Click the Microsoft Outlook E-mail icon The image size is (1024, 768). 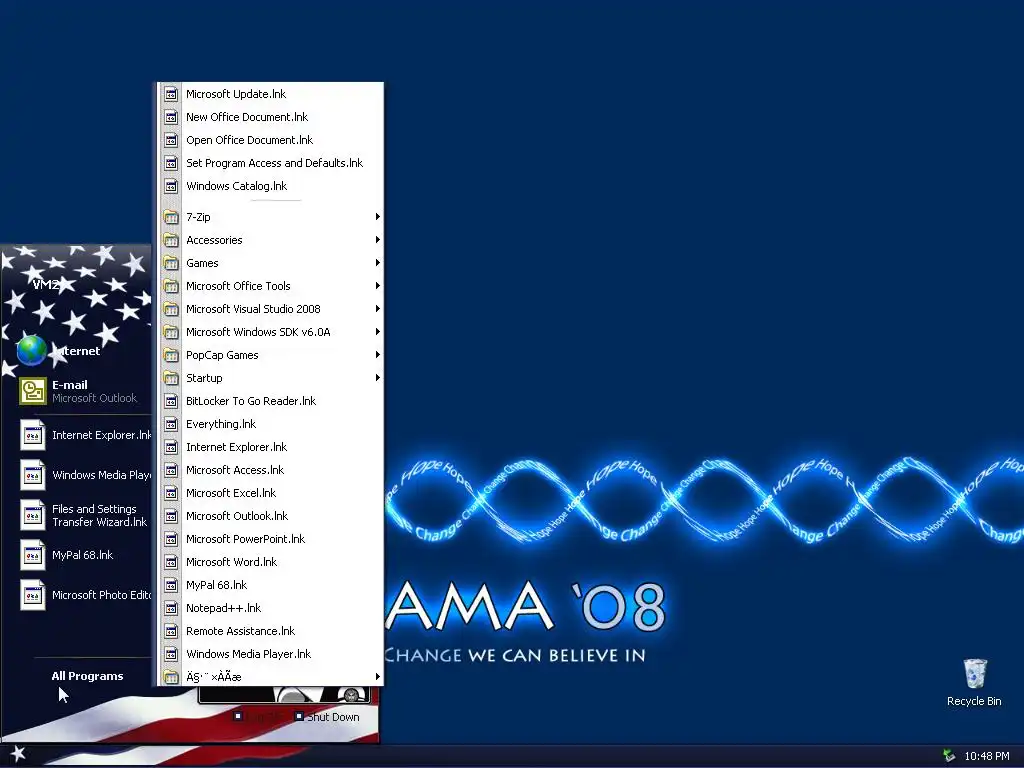click(x=32, y=391)
